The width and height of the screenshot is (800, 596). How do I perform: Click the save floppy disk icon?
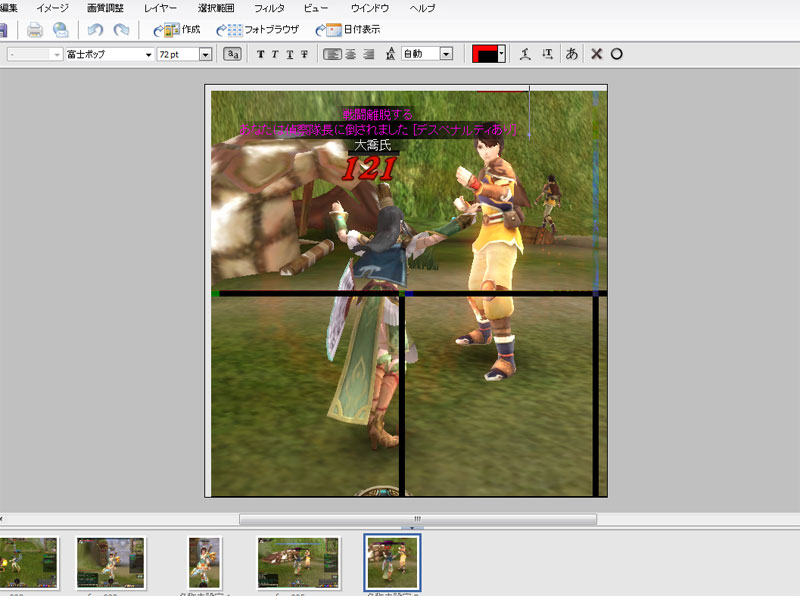coord(3,30)
